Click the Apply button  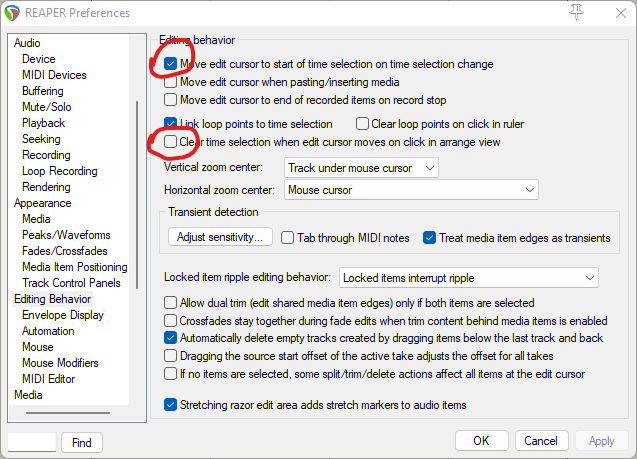point(602,441)
